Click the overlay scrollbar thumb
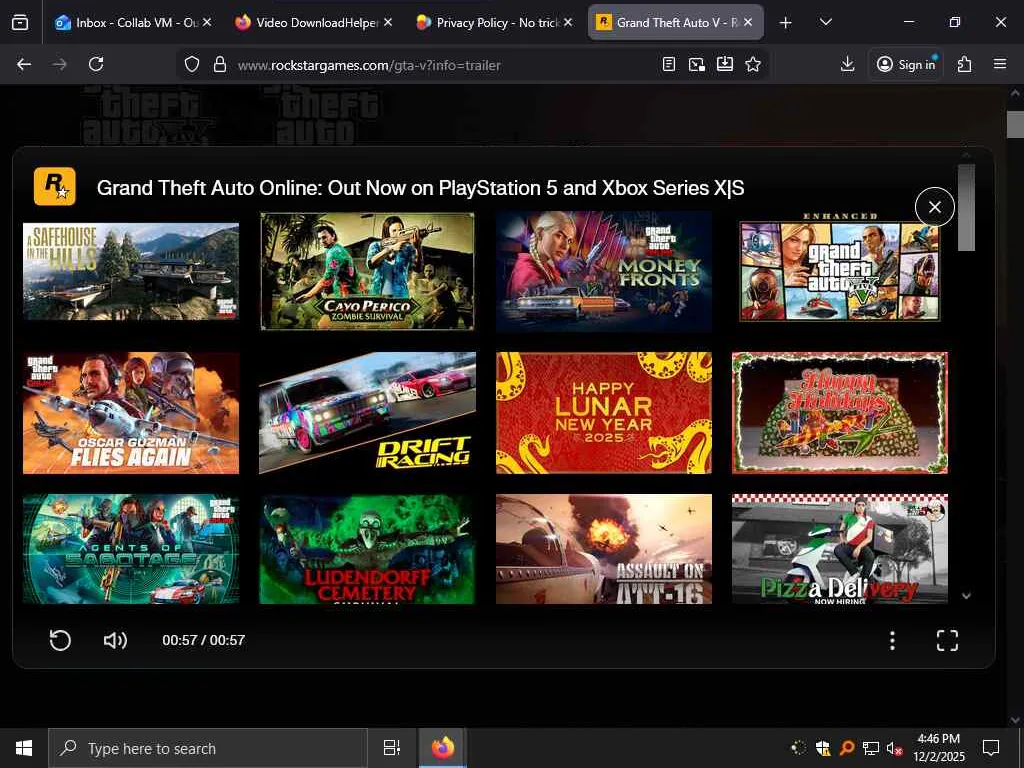Screen dimensions: 1024x768 [x=967, y=207]
